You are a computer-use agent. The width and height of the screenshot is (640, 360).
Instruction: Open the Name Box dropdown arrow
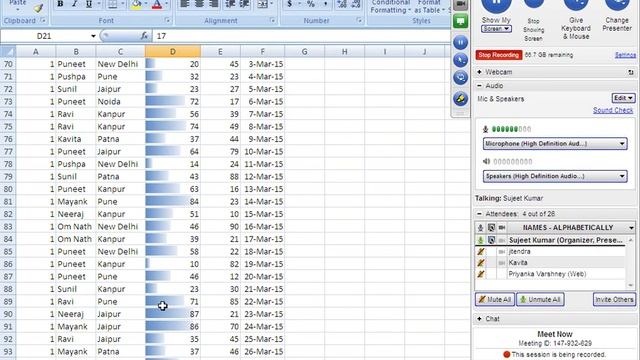[x=93, y=36]
